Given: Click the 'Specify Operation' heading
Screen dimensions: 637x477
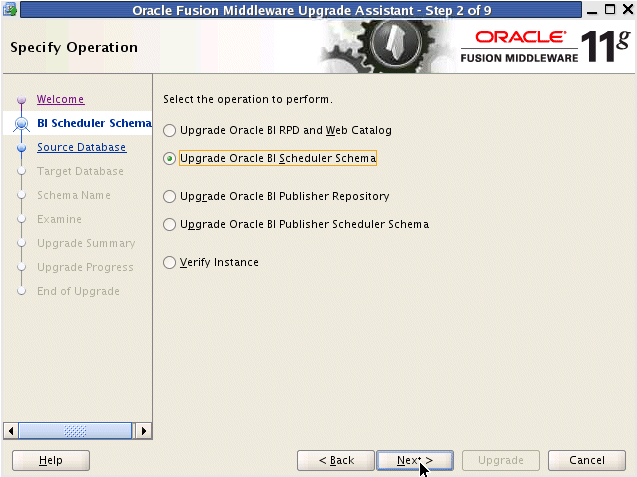Looking at the screenshot, I should (x=74, y=48).
